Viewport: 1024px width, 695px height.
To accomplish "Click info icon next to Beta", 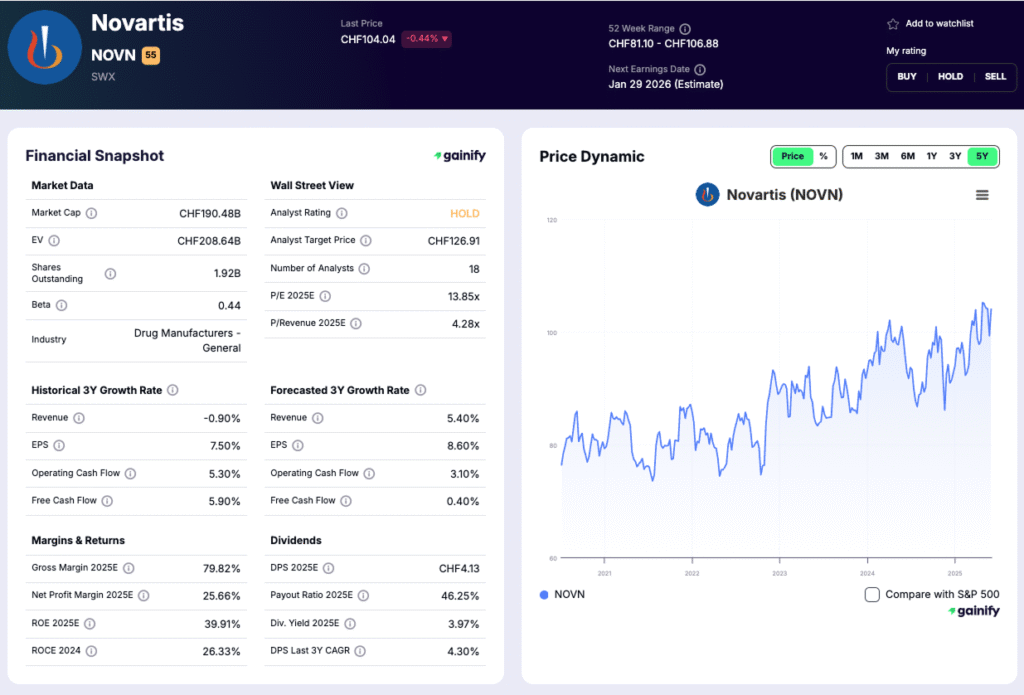I will 62,305.
